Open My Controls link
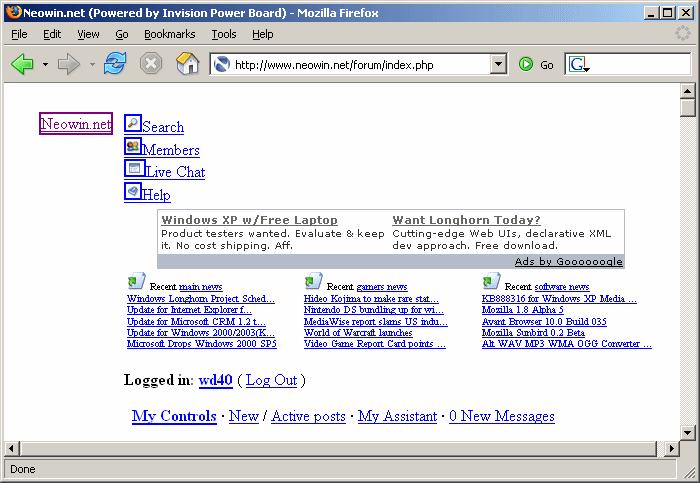 point(174,416)
